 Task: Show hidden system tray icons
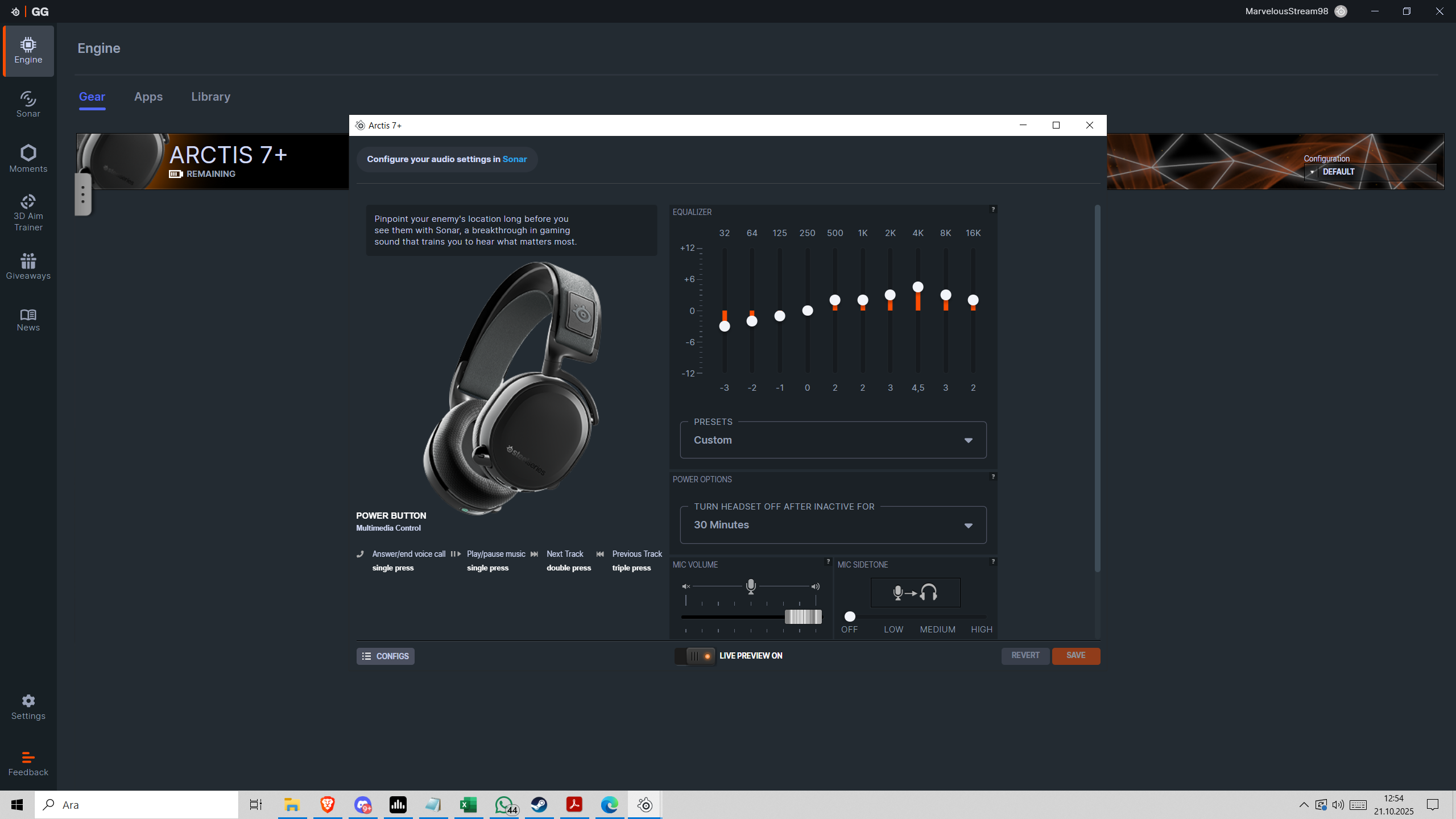click(x=1304, y=805)
